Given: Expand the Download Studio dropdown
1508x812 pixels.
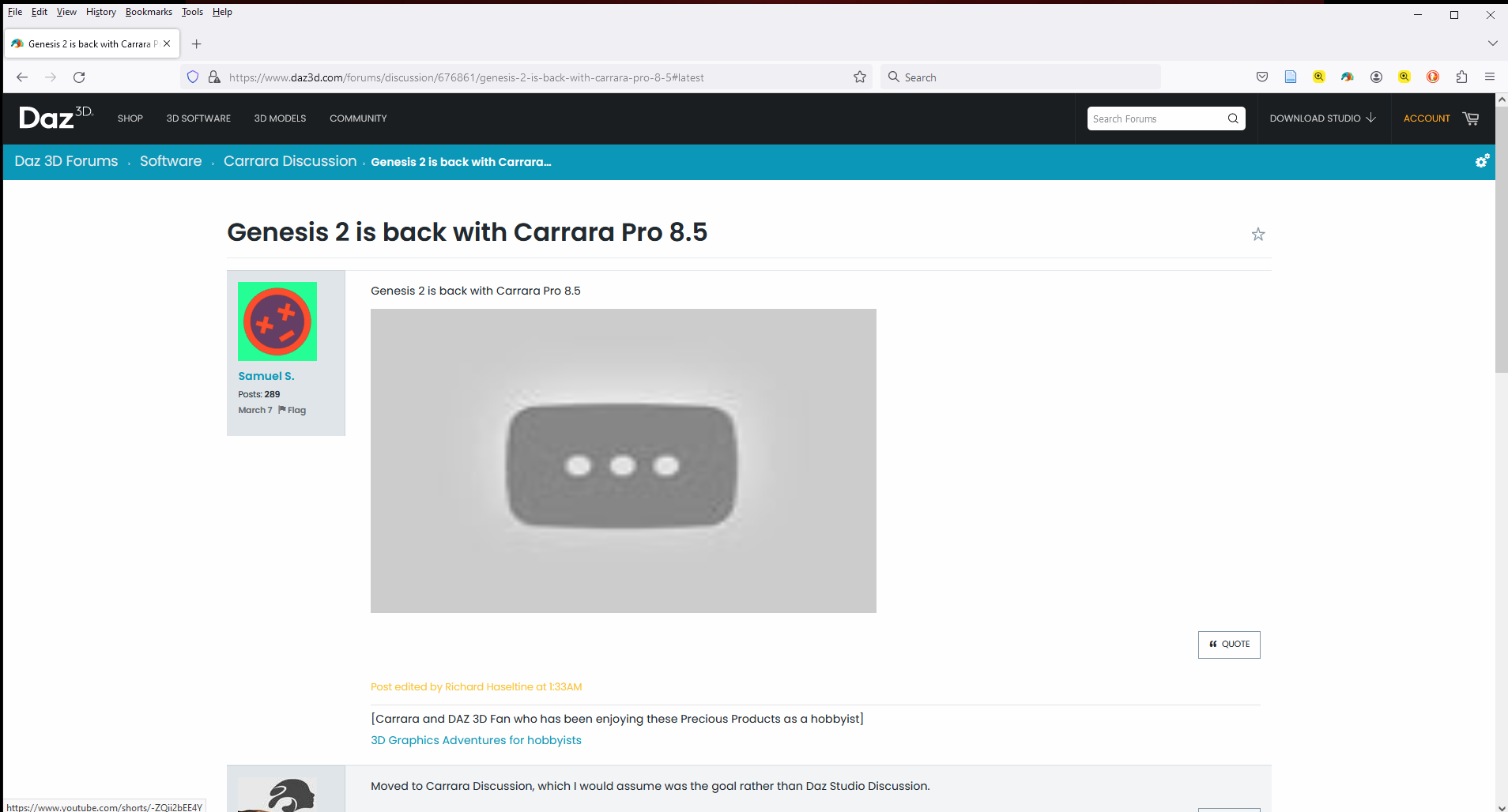Looking at the screenshot, I should pyautogui.click(x=1322, y=118).
